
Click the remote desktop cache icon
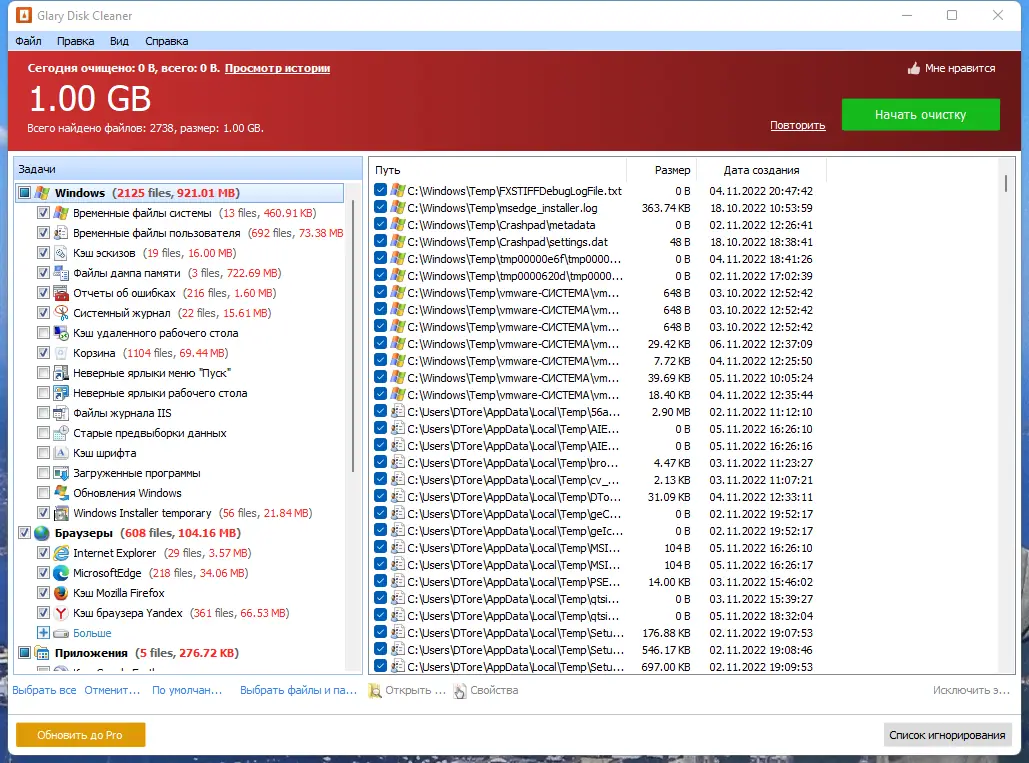click(60, 333)
